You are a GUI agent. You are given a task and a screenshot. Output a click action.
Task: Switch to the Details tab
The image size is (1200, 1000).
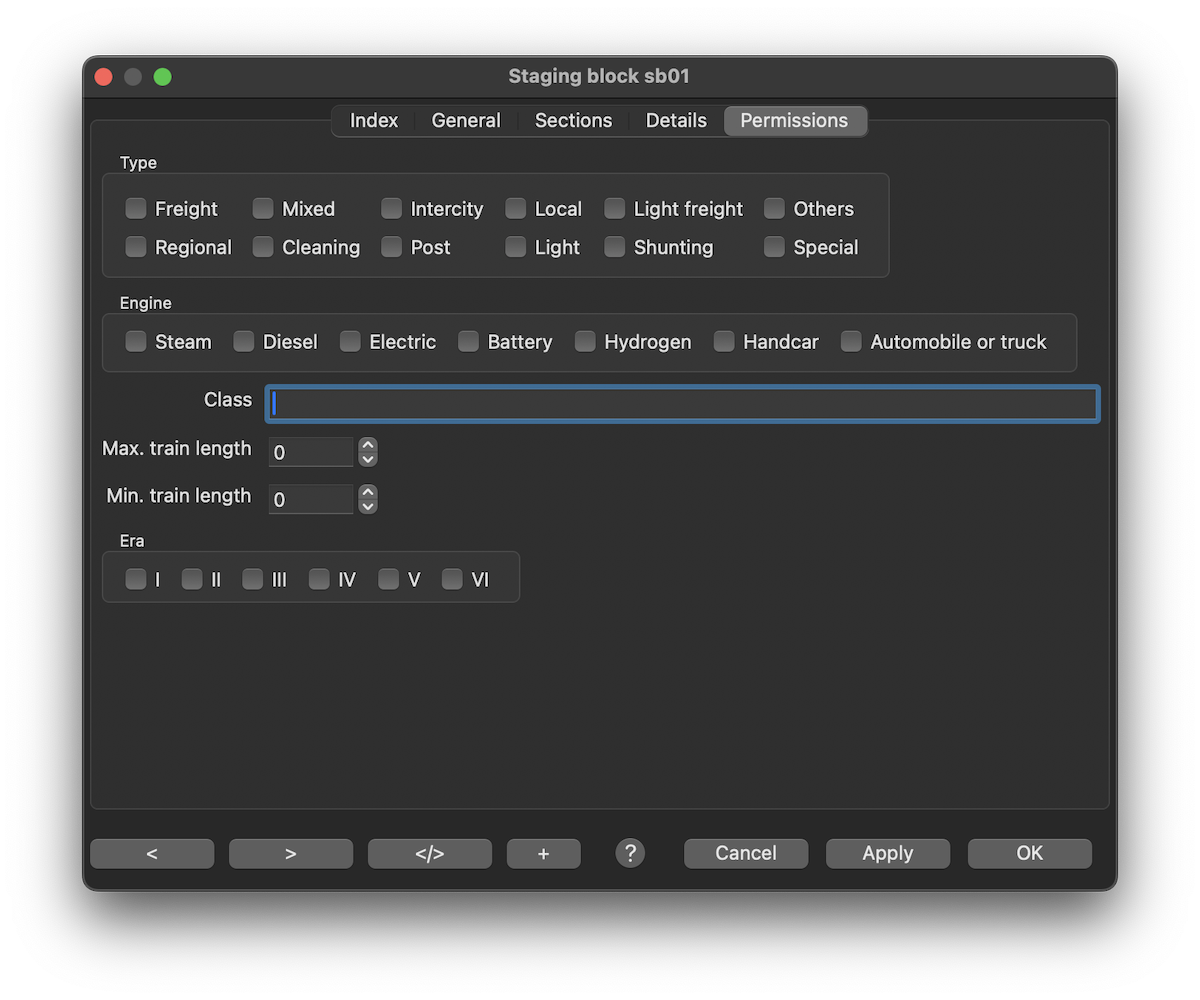point(676,121)
